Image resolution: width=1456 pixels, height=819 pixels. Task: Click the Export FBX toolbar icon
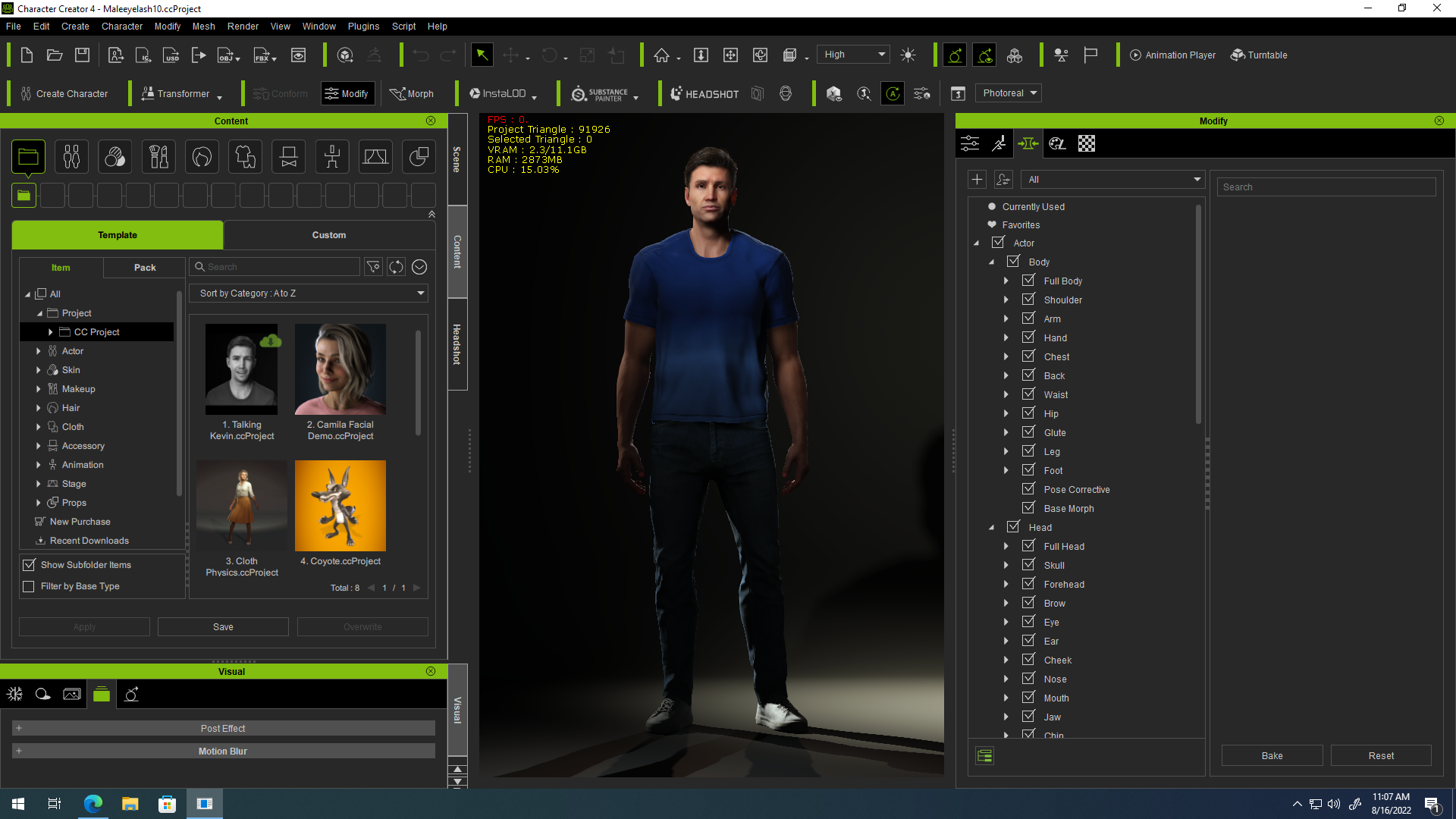[262, 55]
